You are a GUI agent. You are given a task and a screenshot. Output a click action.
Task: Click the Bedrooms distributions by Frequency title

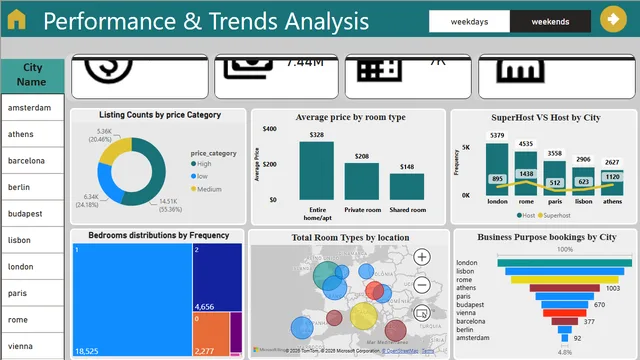[159, 235]
